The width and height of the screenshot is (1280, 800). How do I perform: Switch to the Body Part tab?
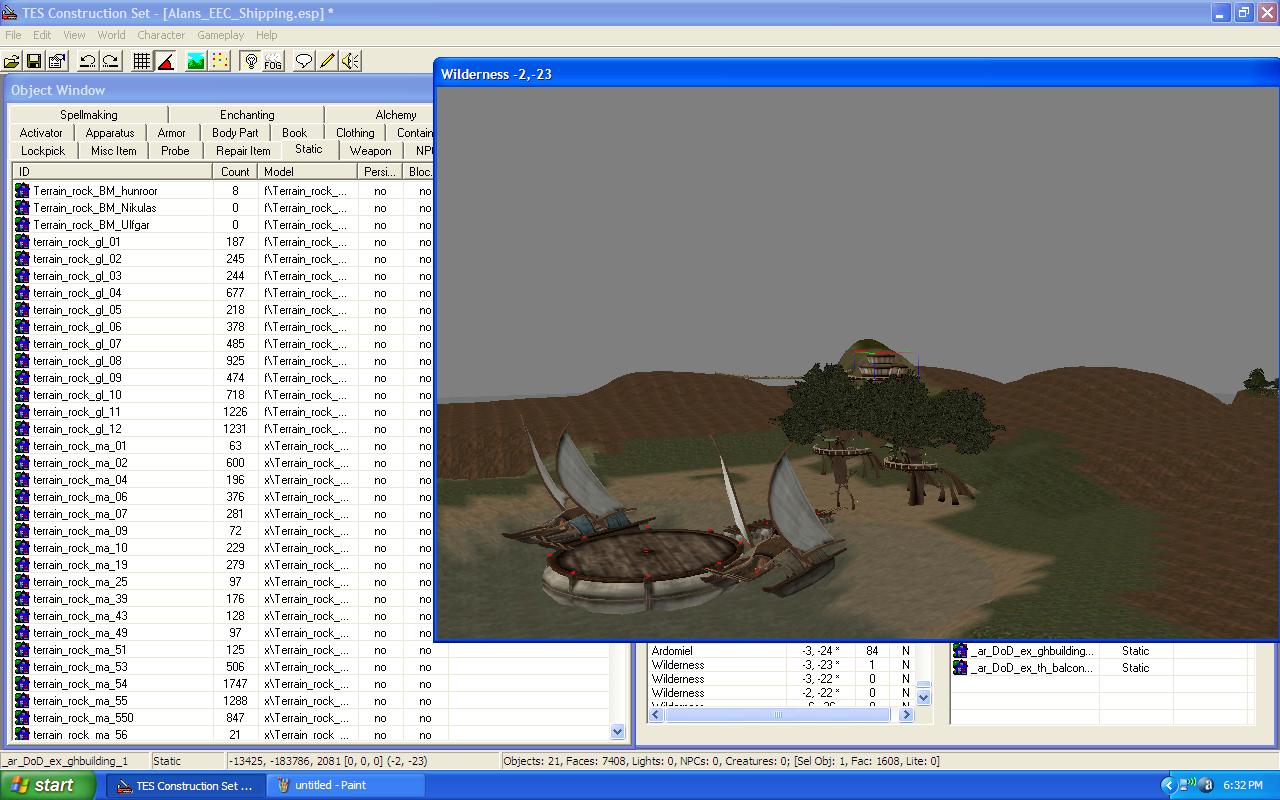235,133
